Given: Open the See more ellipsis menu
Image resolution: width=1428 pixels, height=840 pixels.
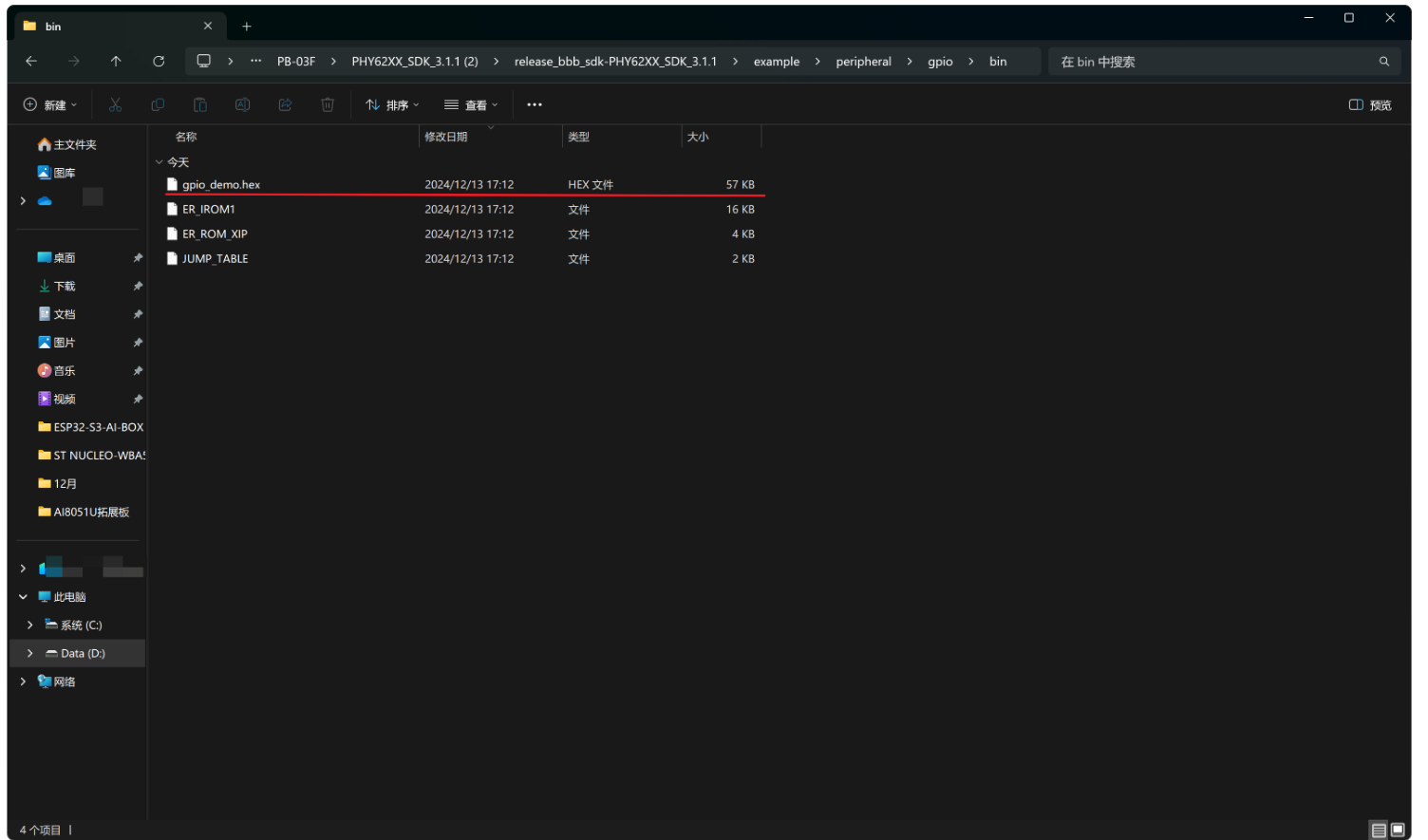Looking at the screenshot, I should (535, 104).
